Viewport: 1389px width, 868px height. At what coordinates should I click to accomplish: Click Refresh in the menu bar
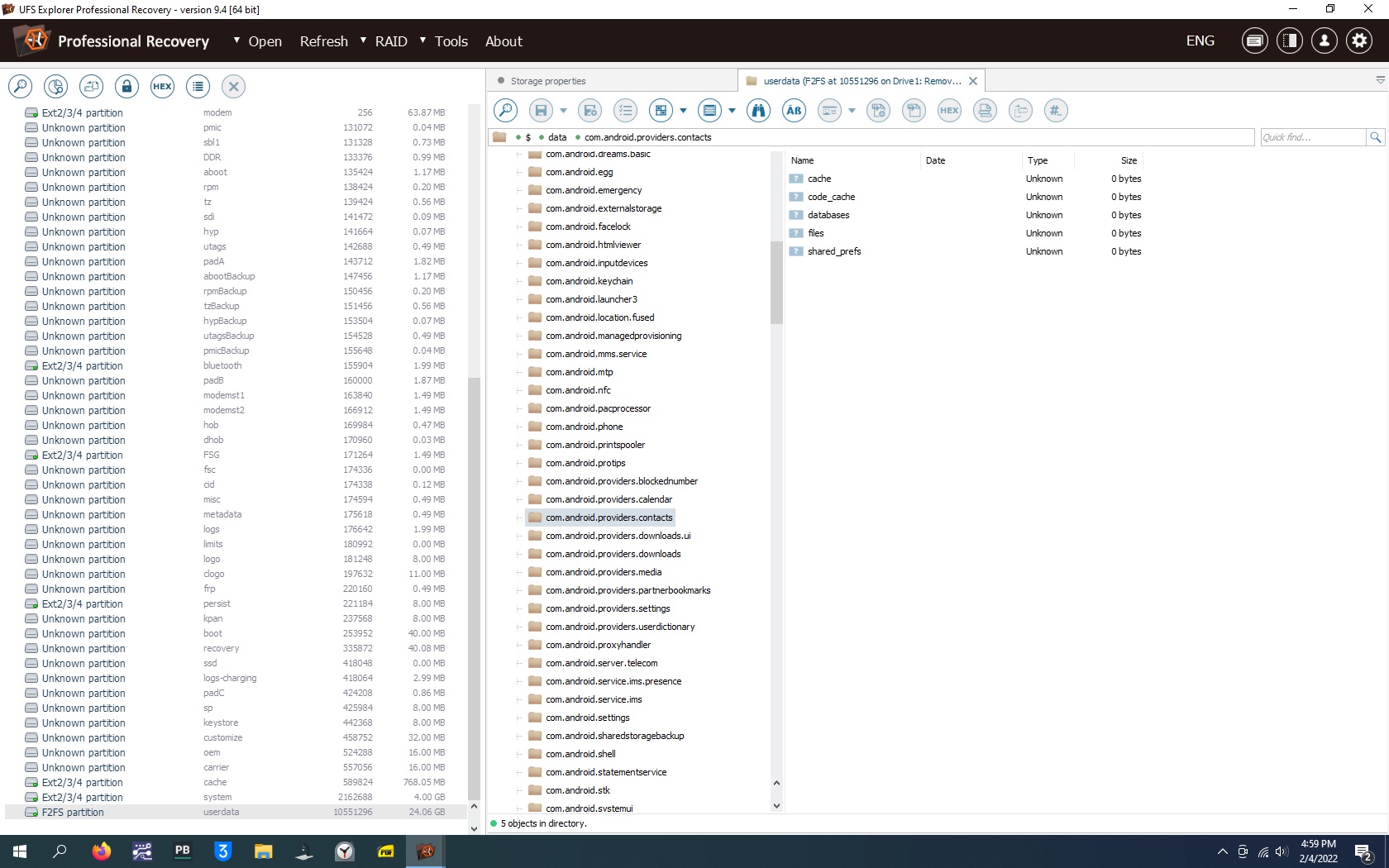(324, 41)
